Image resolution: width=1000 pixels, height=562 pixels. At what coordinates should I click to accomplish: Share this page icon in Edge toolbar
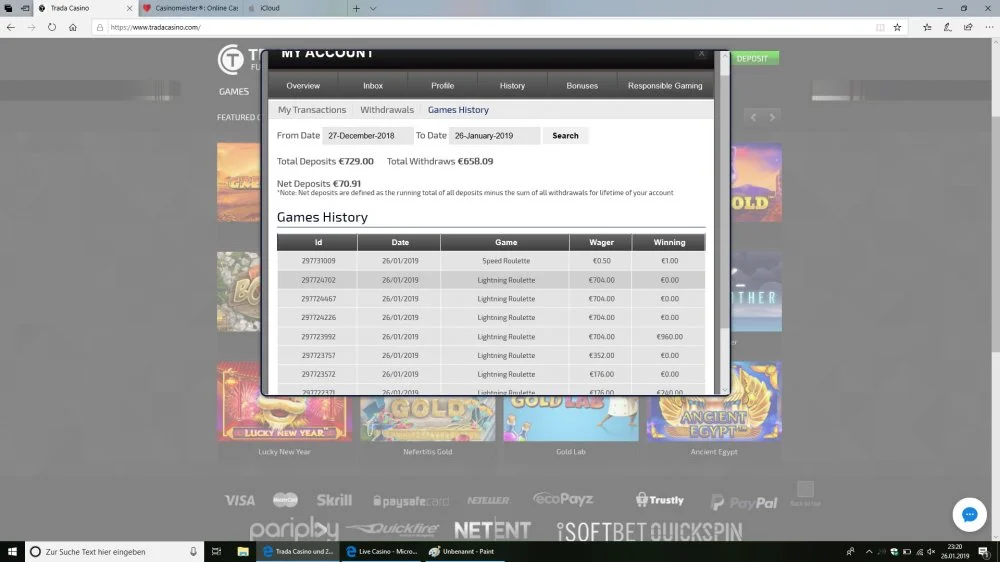(968, 27)
